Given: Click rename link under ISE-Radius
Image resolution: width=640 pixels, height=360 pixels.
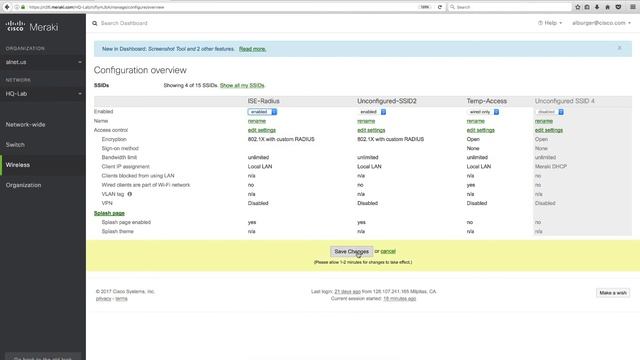Looking at the screenshot, I should point(257,121).
